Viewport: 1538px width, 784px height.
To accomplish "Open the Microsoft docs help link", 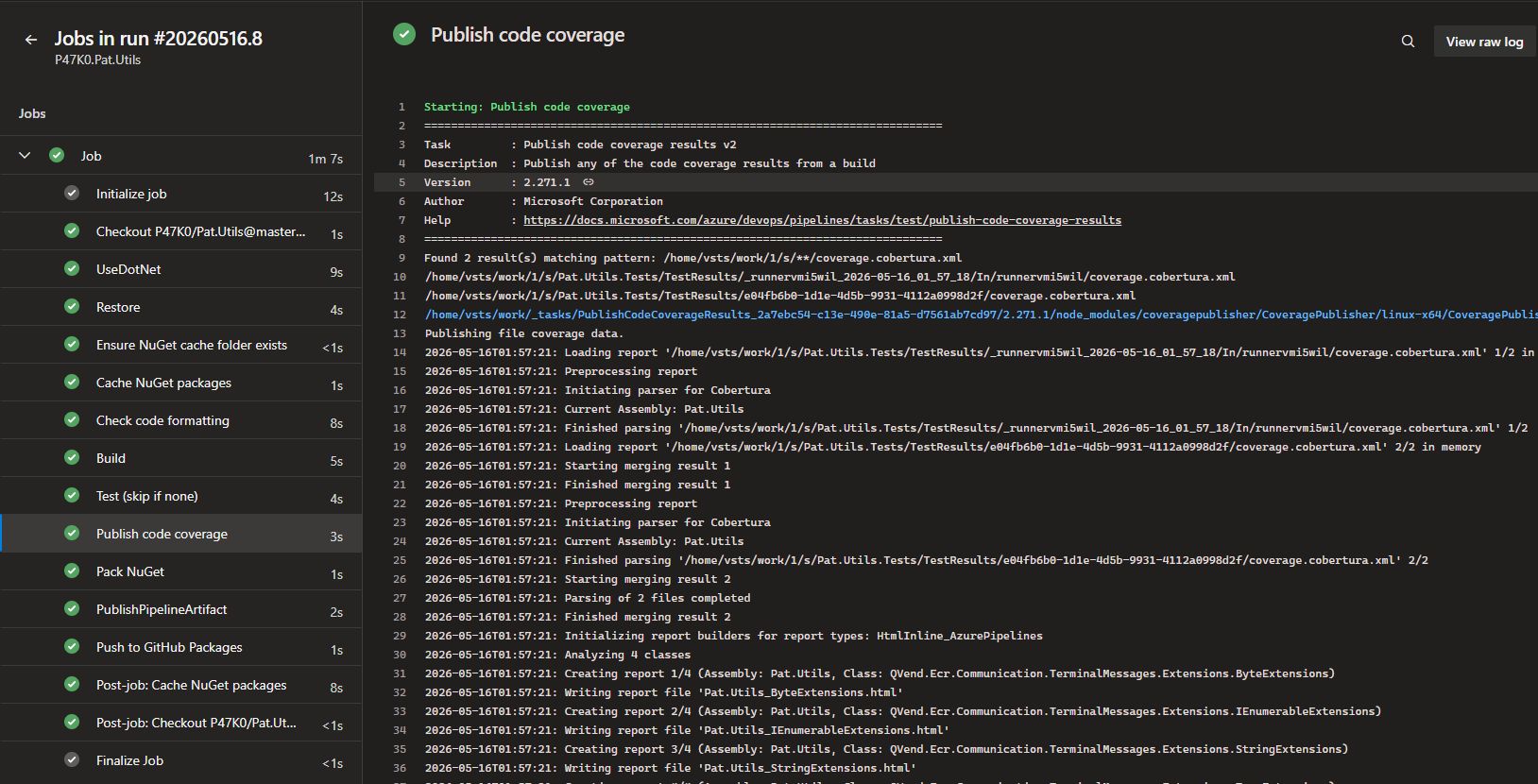I will (x=822, y=220).
